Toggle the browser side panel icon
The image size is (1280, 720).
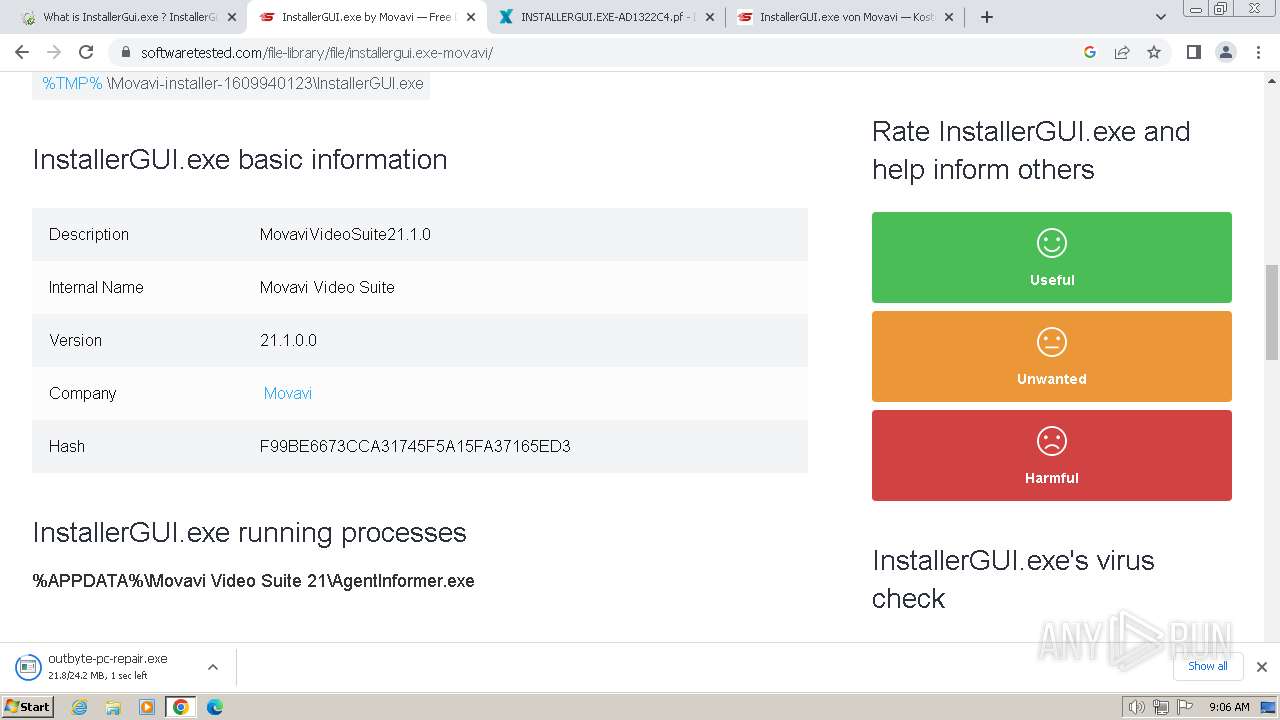tap(1193, 52)
